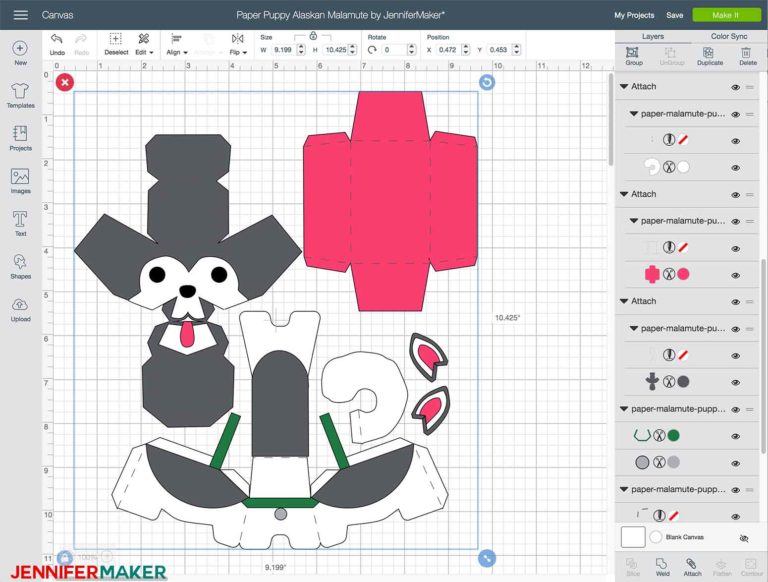
Task: Click the resize handle at selection corner
Action: pos(486,558)
